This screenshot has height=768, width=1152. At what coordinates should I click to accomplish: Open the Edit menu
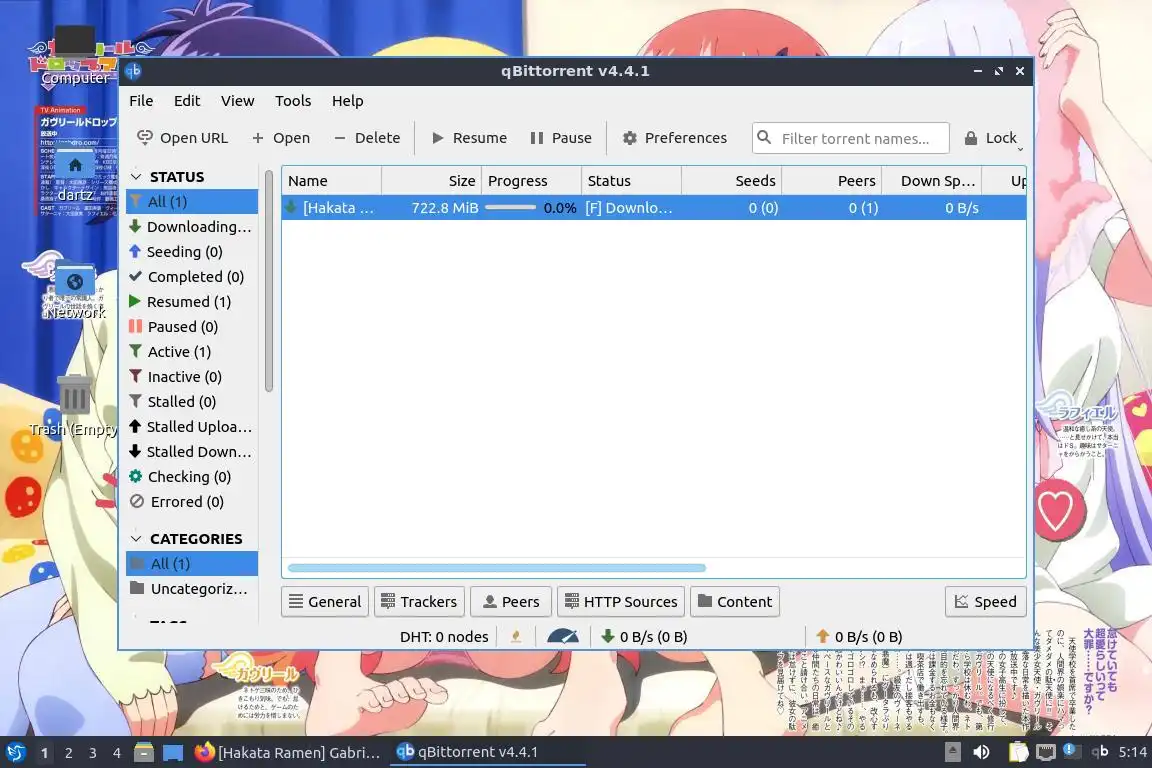click(x=187, y=101)
